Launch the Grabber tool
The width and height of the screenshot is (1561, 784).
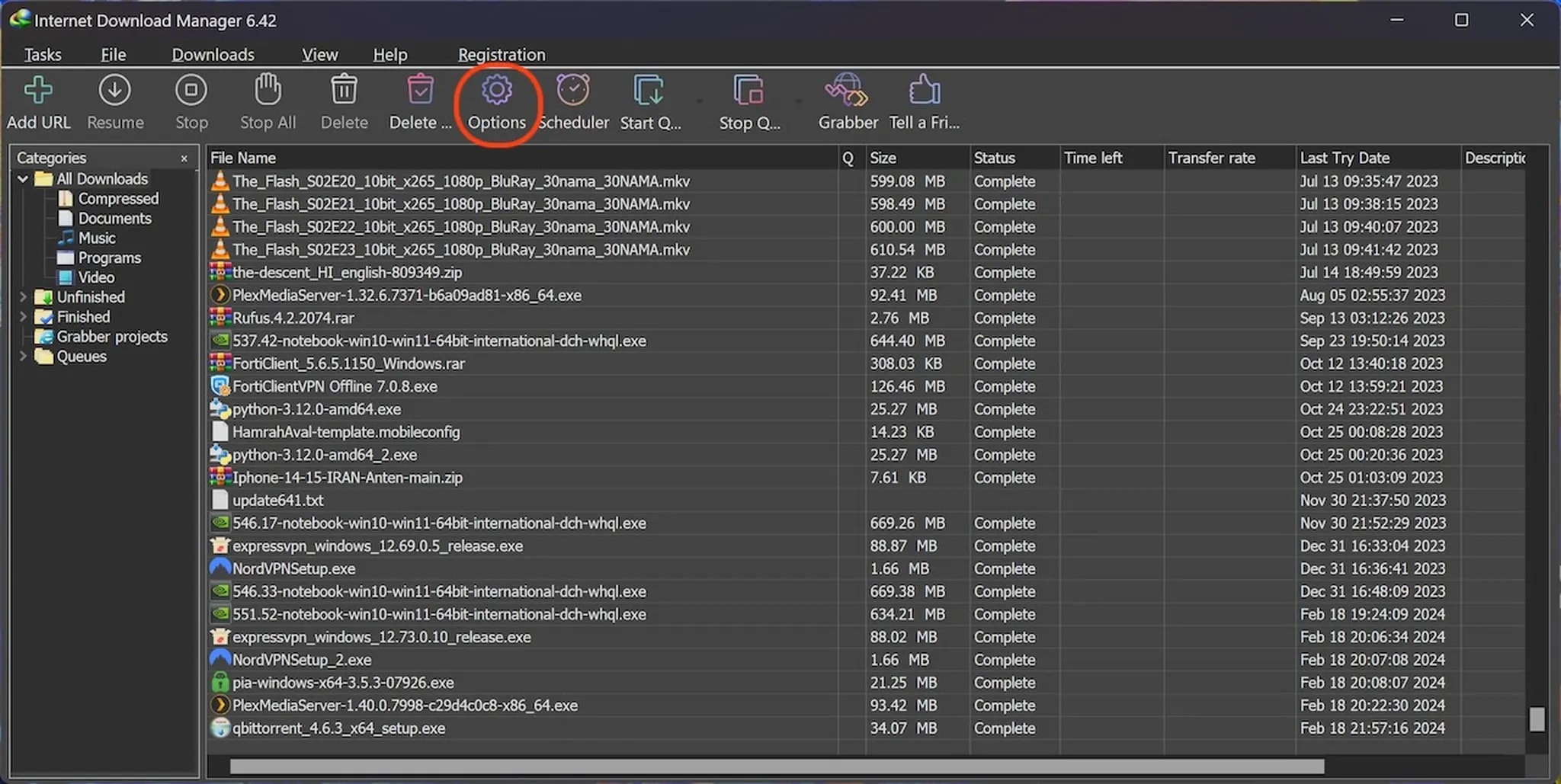point(847,91)
